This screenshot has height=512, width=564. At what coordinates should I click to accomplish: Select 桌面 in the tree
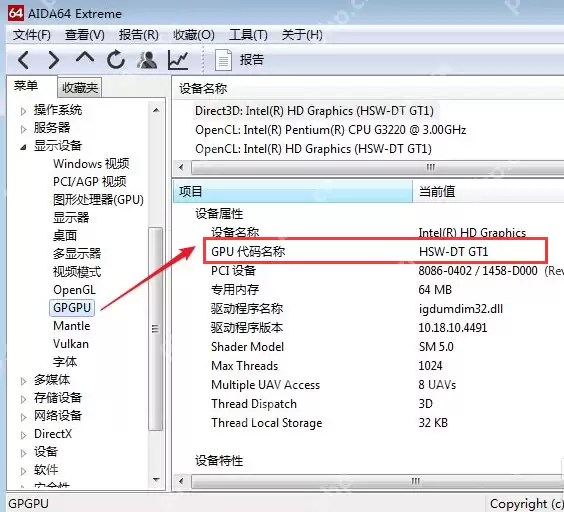click(65, 235)
